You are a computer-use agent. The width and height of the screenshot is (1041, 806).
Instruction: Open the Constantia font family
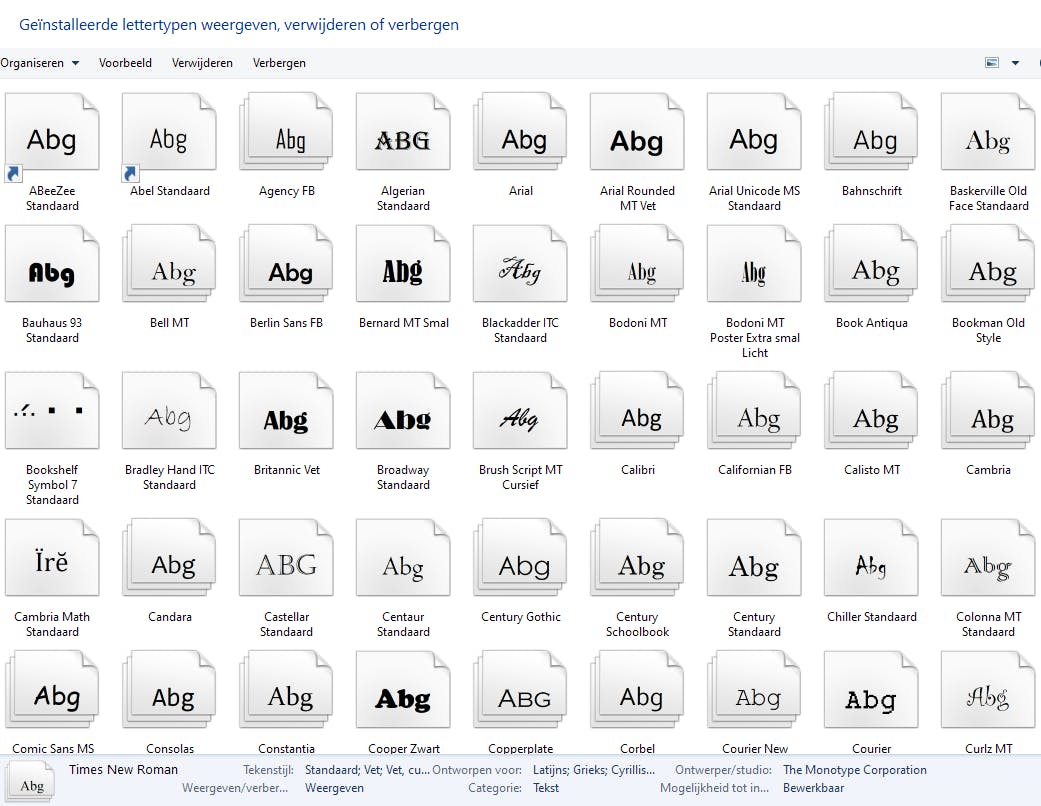point(286,690)
